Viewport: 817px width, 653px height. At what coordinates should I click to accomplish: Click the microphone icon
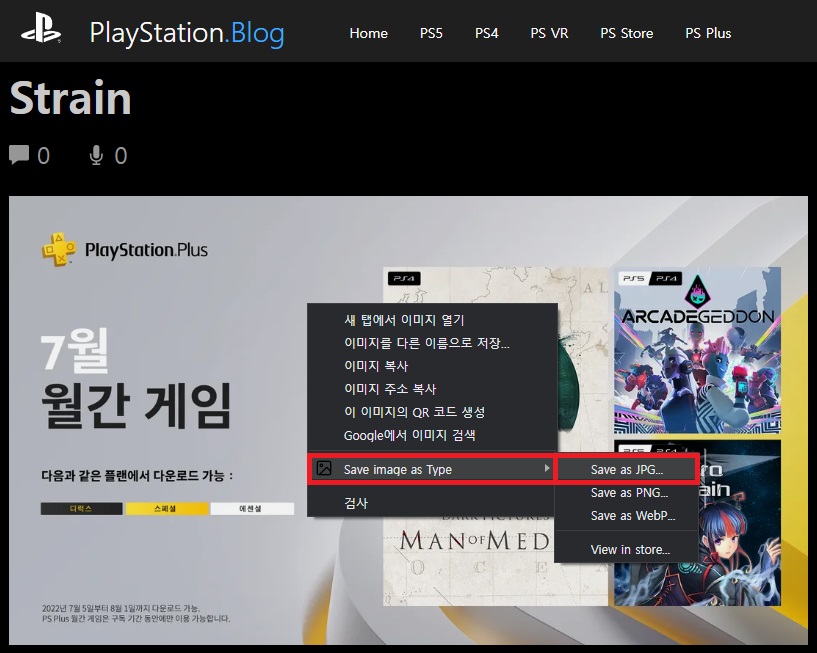(x=96, y=155)
